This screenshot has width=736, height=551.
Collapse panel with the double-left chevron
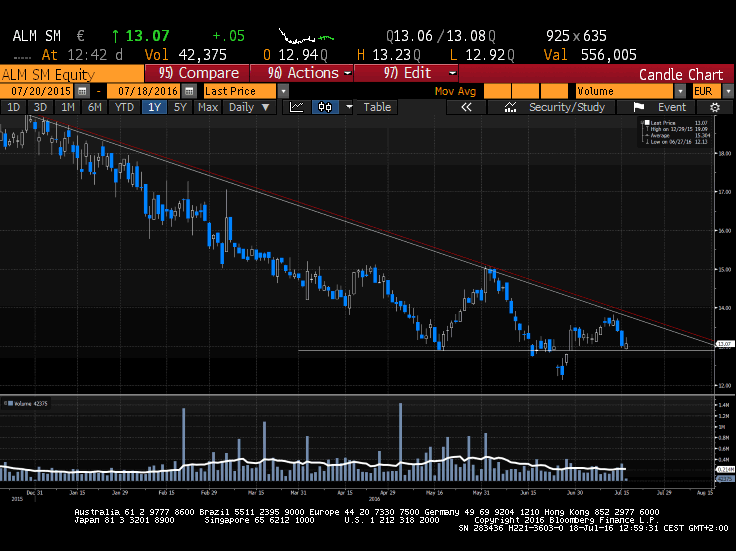point(466,107)
